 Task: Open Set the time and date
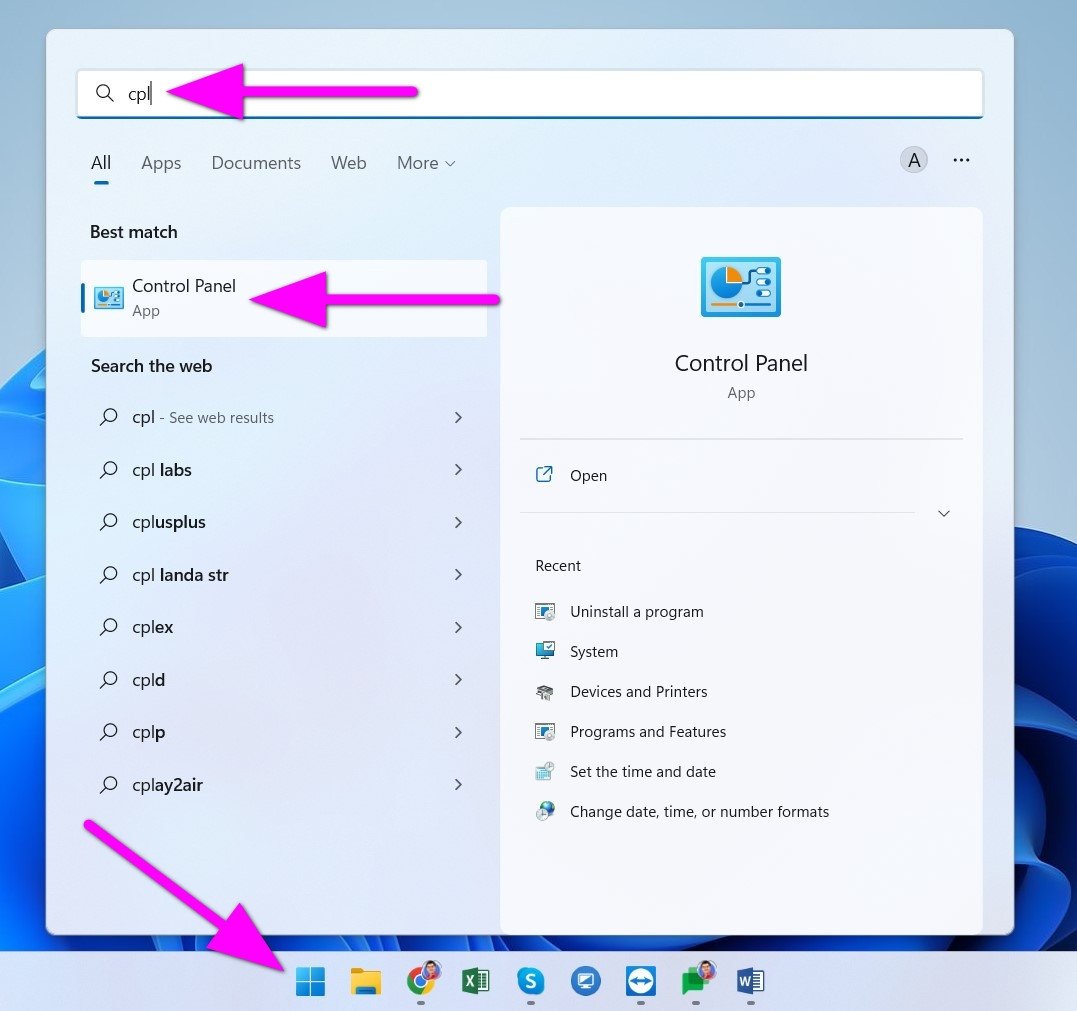[x=642, y=771]
